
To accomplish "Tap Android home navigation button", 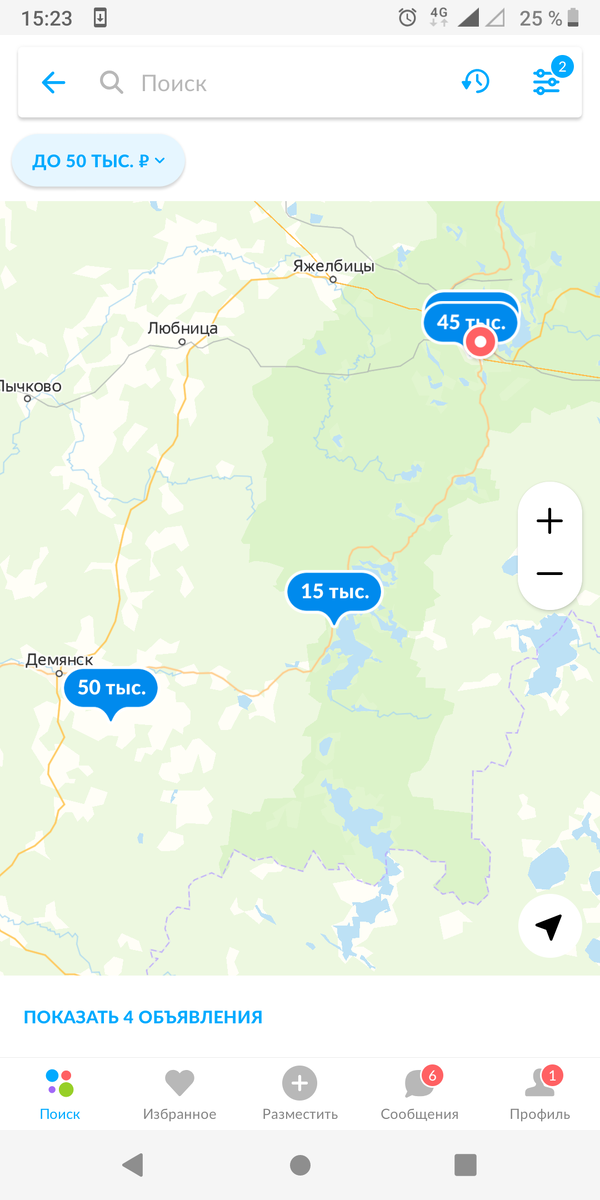I will coord(300,1165).
